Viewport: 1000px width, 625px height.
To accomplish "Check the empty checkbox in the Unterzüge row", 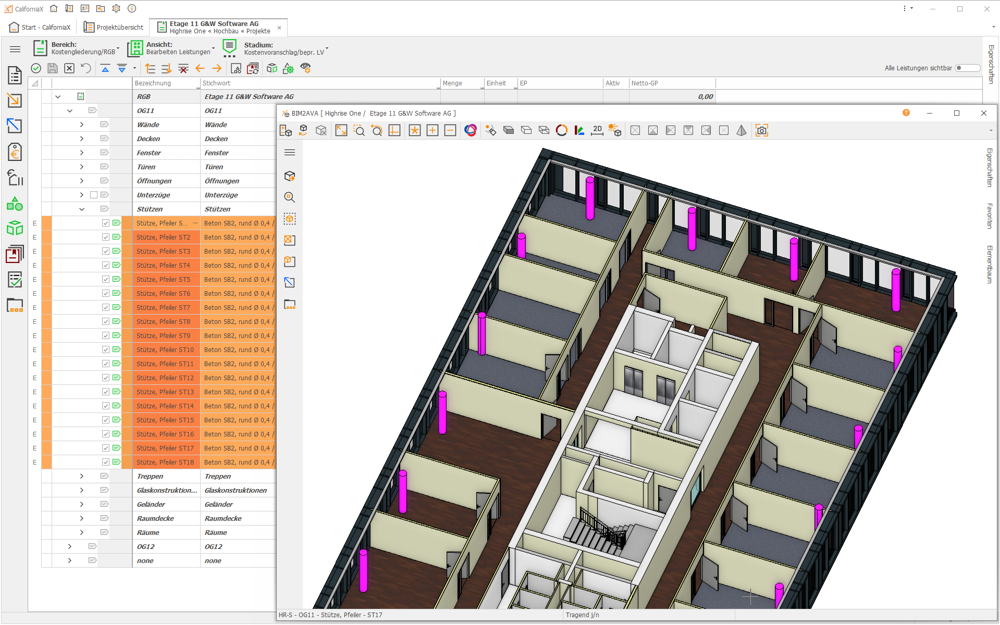I will pyautogui.click(x=94, y=195).
